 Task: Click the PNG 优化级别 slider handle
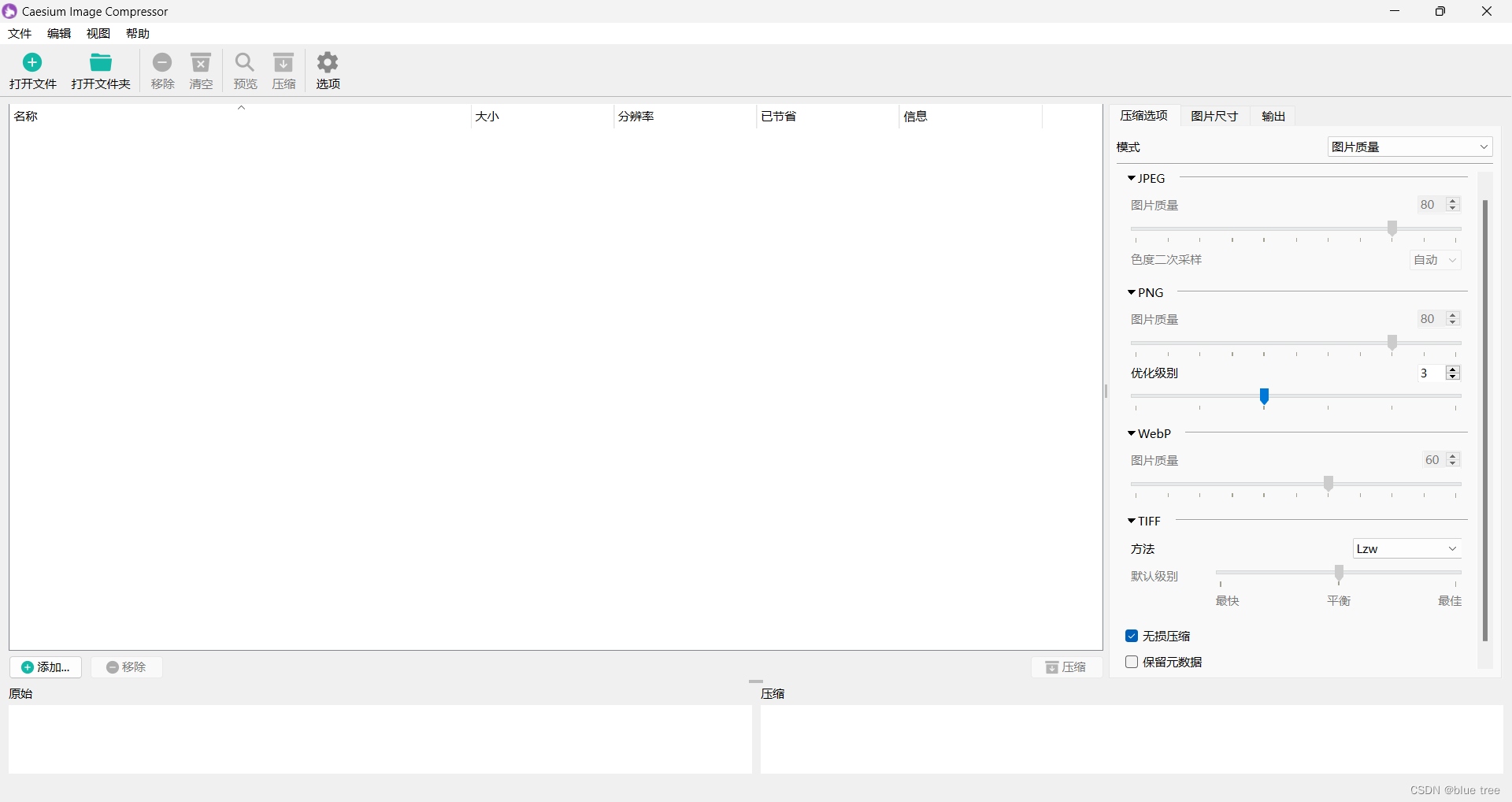point(1264,396)
